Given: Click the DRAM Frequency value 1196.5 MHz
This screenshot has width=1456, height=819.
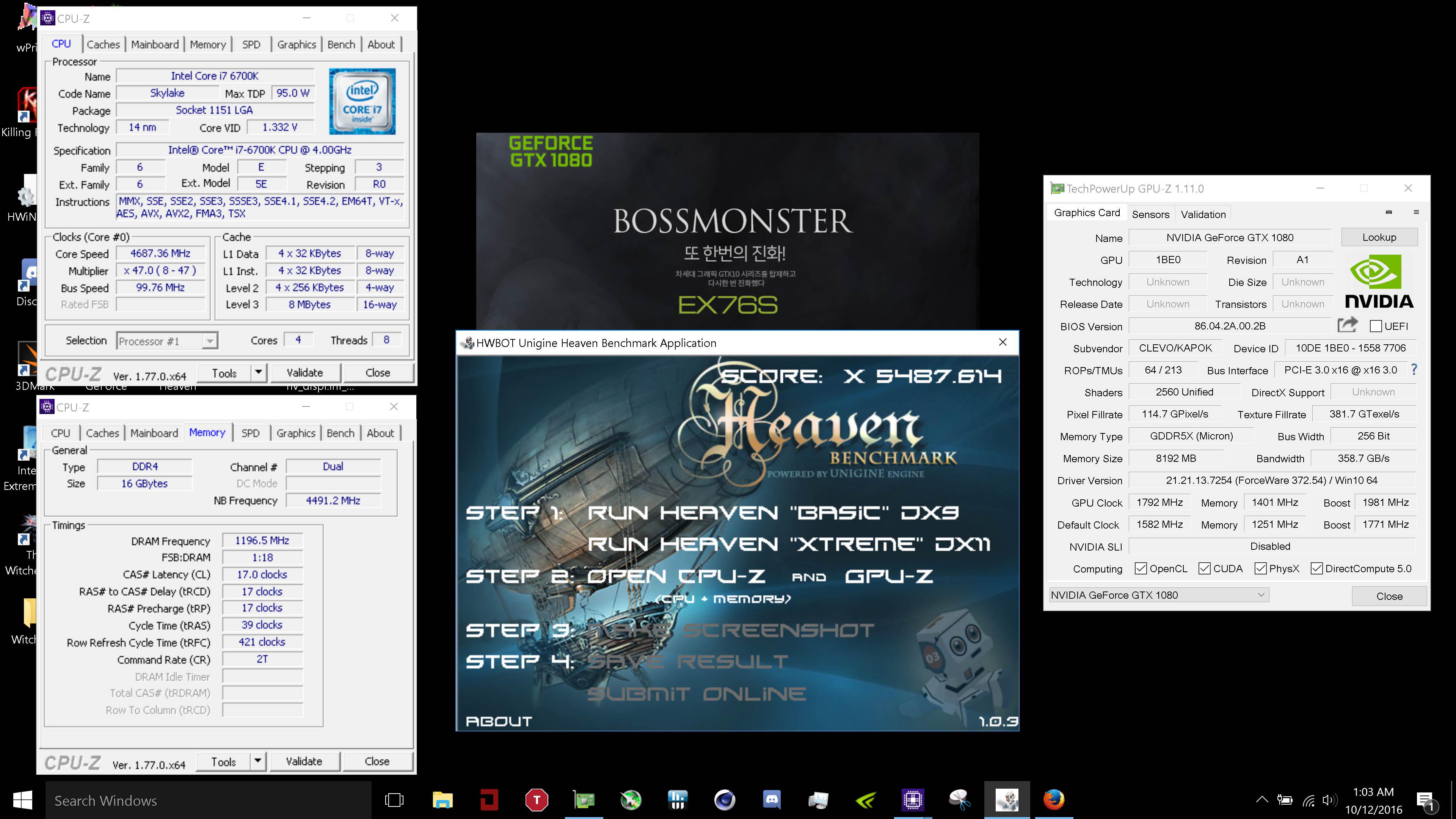Looking at the screenshot, I should point(262,540).
